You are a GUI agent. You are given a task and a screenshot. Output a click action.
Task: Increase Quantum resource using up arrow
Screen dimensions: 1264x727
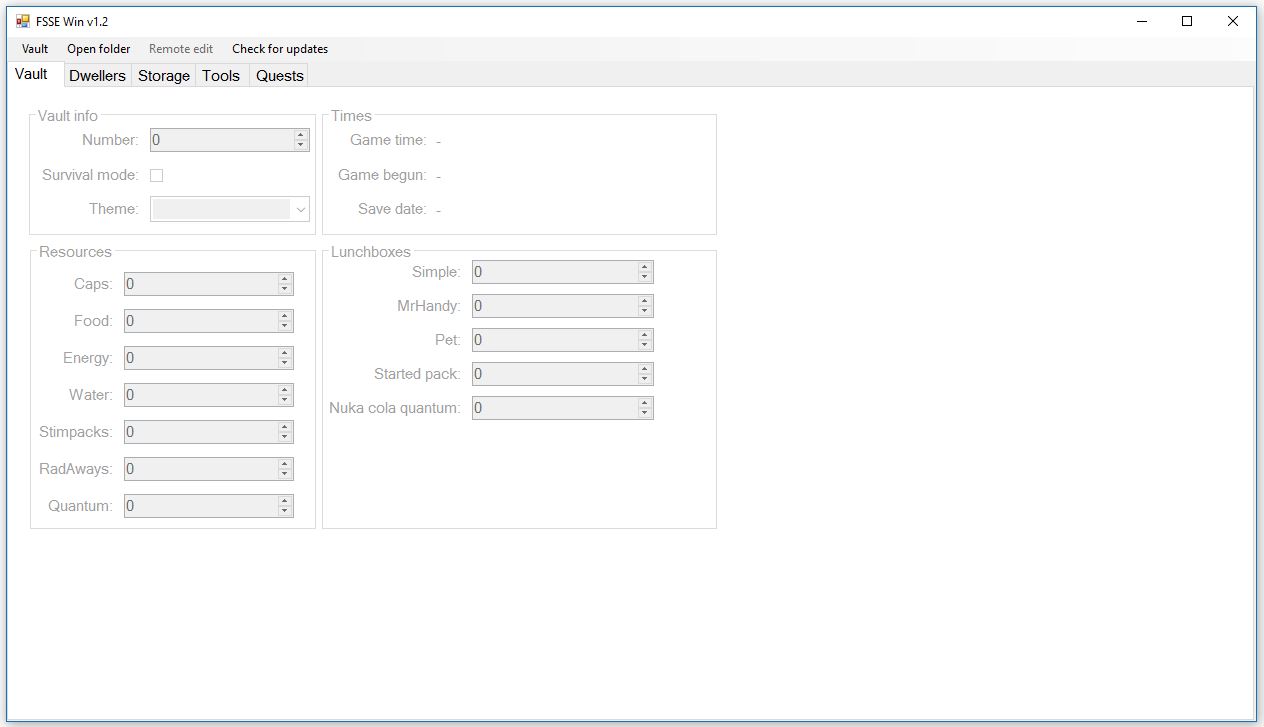[285, 501]
